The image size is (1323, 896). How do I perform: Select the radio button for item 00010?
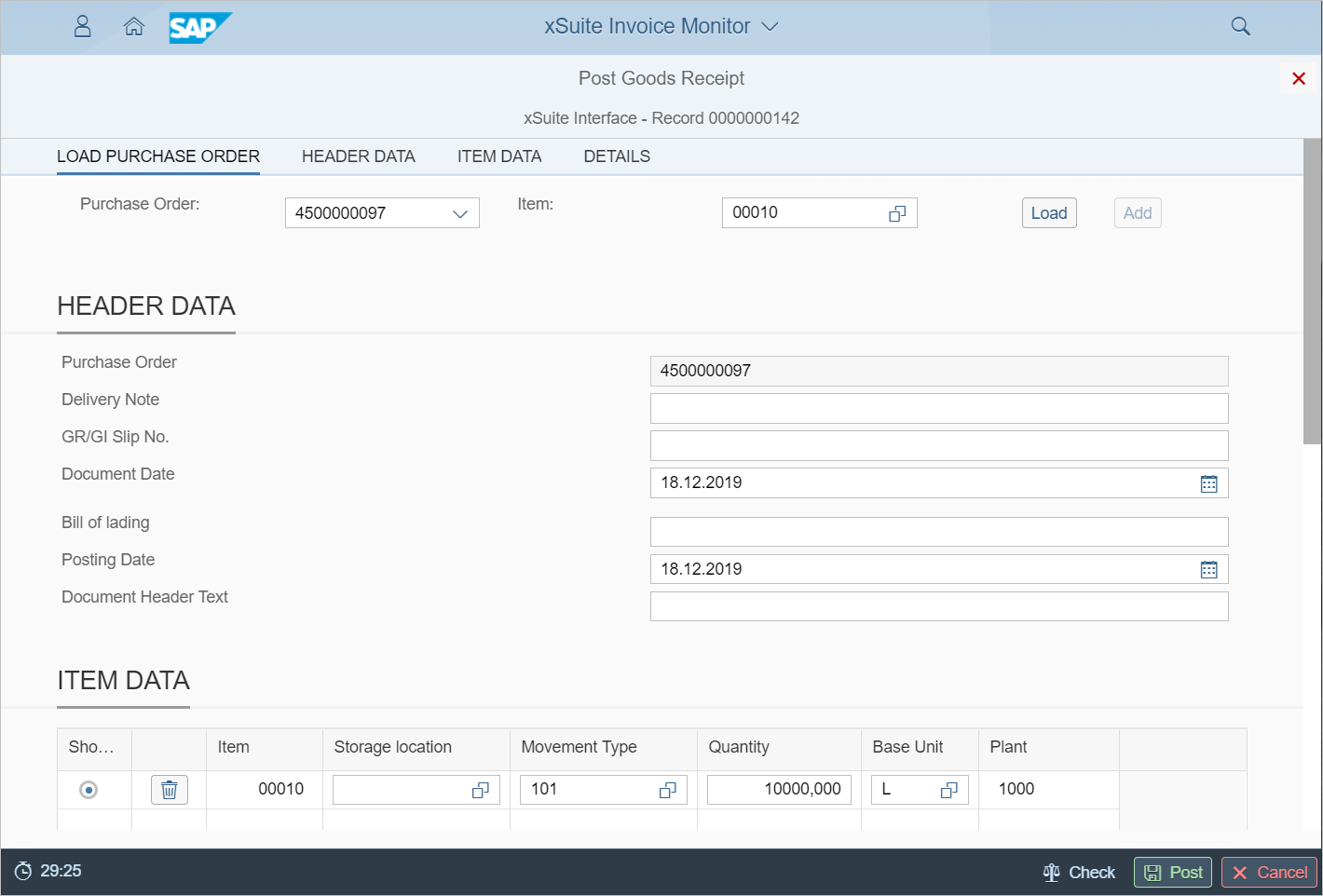[89, 790]
